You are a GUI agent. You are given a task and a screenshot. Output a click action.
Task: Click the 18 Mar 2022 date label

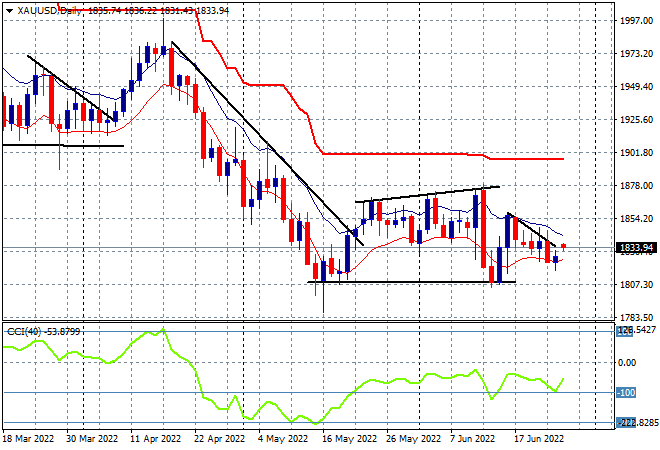(x=29, y=439)
